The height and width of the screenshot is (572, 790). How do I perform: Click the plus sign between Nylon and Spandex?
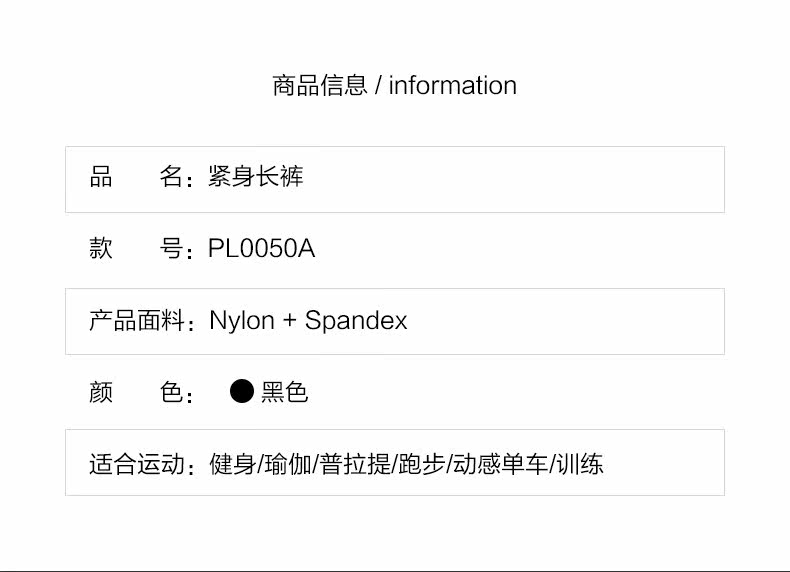(290, 320)
